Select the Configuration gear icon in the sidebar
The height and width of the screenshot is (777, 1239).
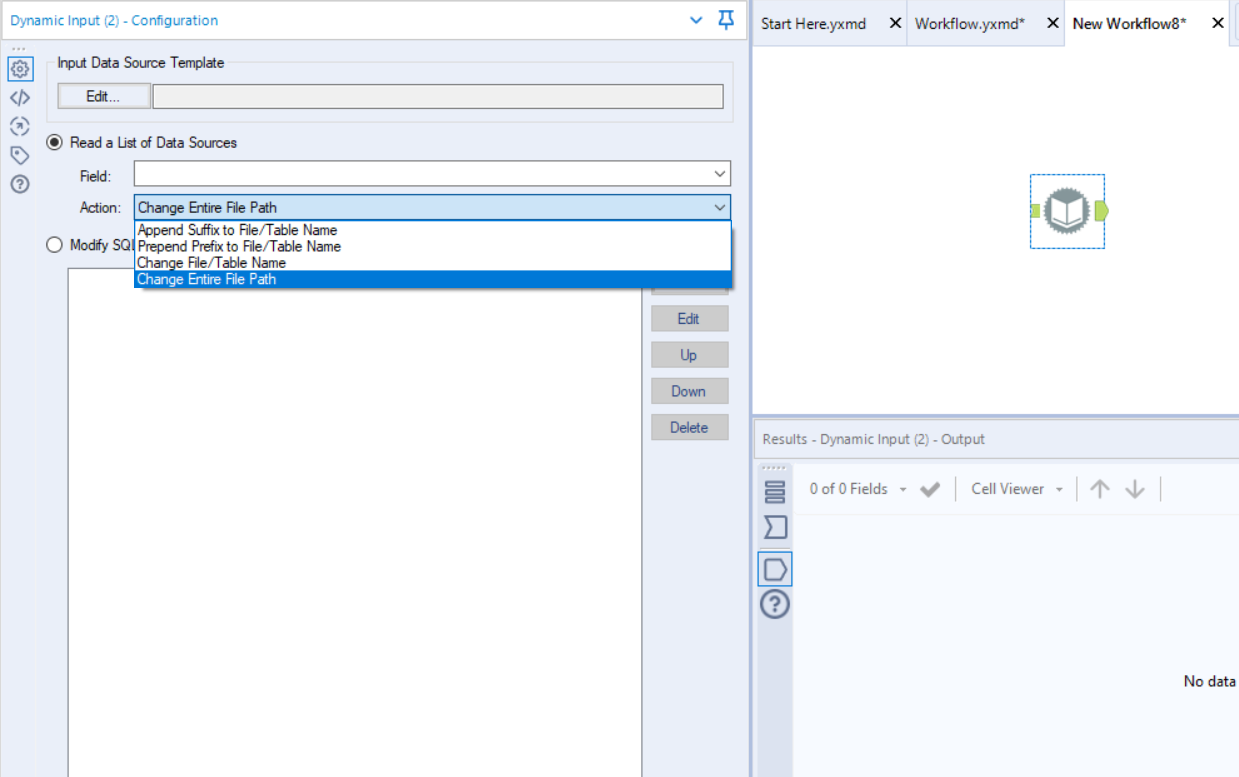[x=19, y=69]
